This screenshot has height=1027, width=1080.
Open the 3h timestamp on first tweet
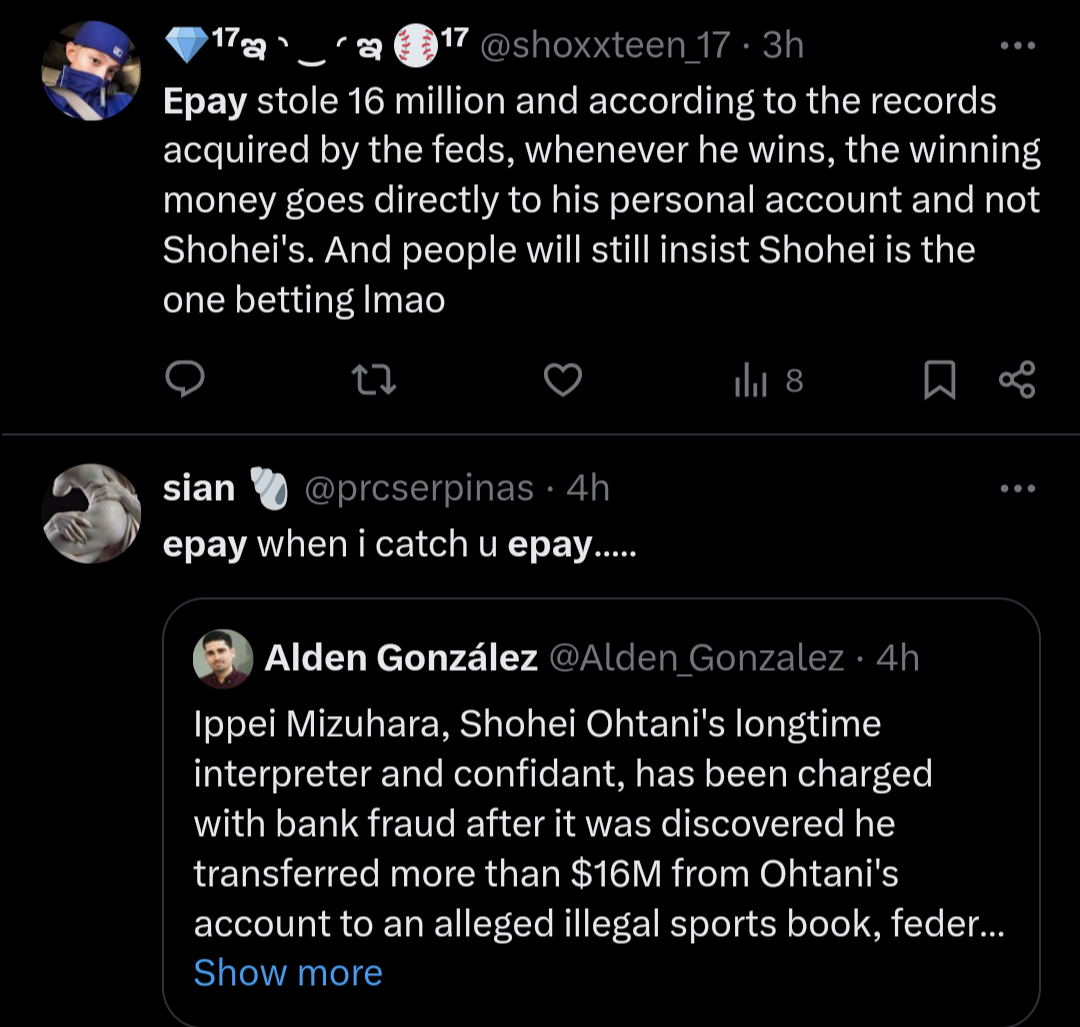(783, 46)
